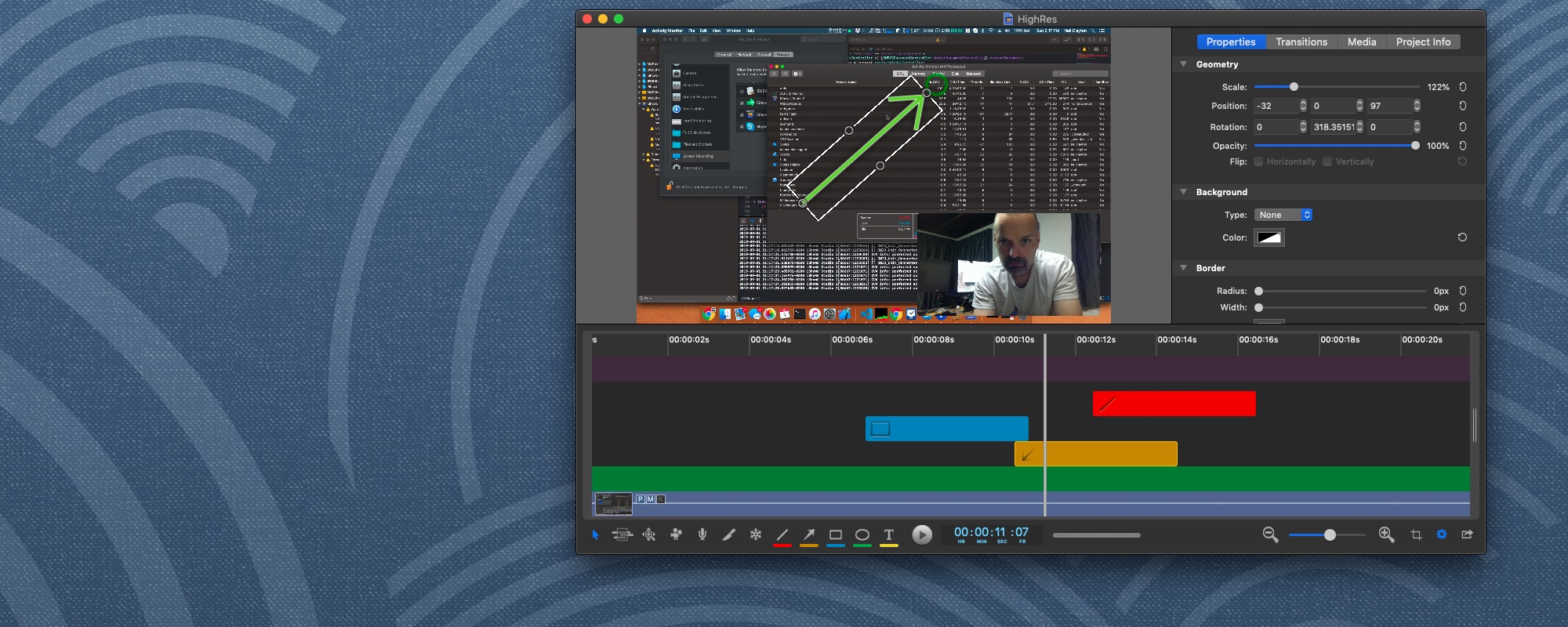The height and width of the screenshot is (627, 1568).
Task: Select the line drawing tool
Action: [782, 535]
